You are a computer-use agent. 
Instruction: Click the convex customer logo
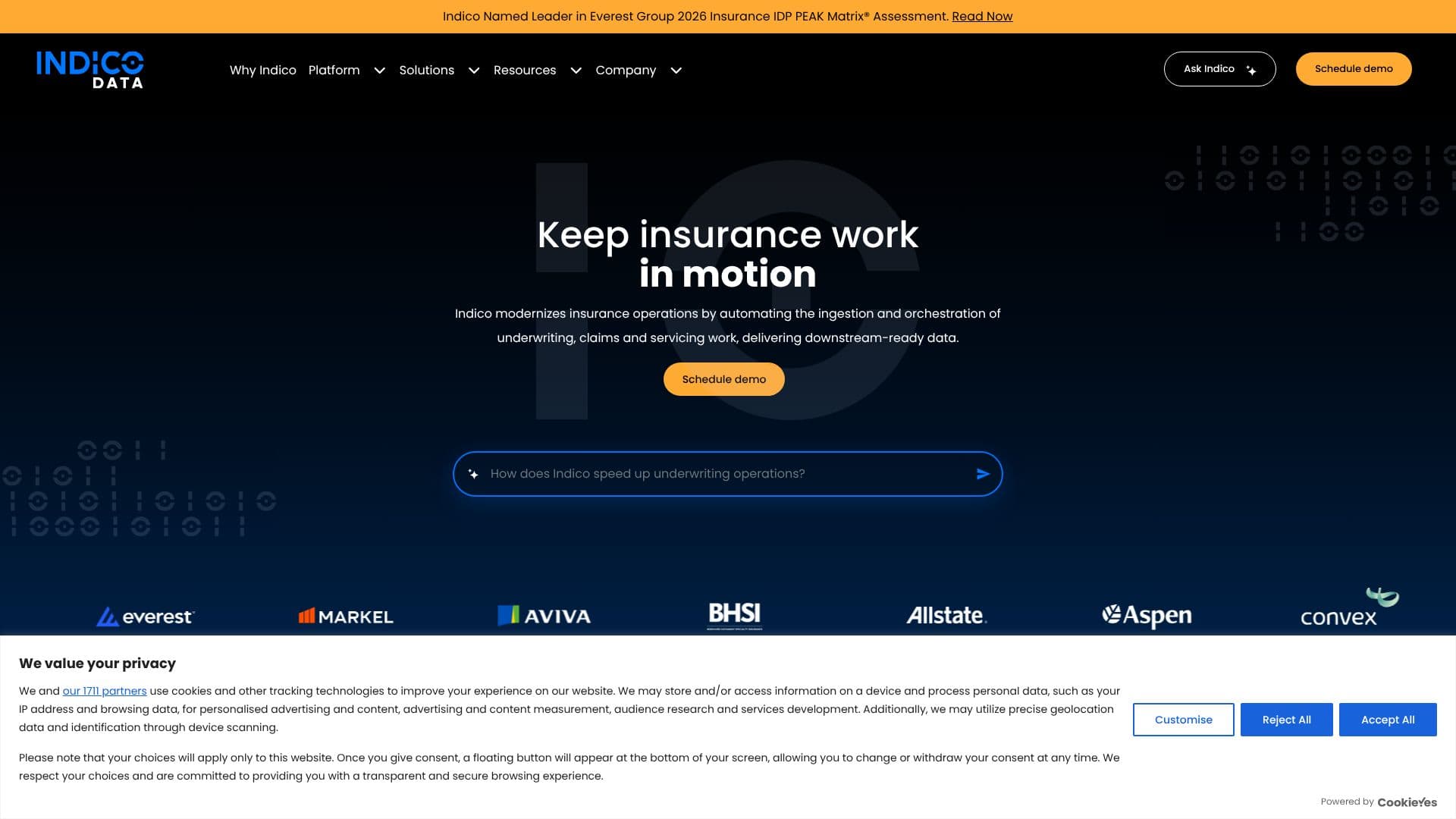pyautogui.click(x=1350, y=607)
